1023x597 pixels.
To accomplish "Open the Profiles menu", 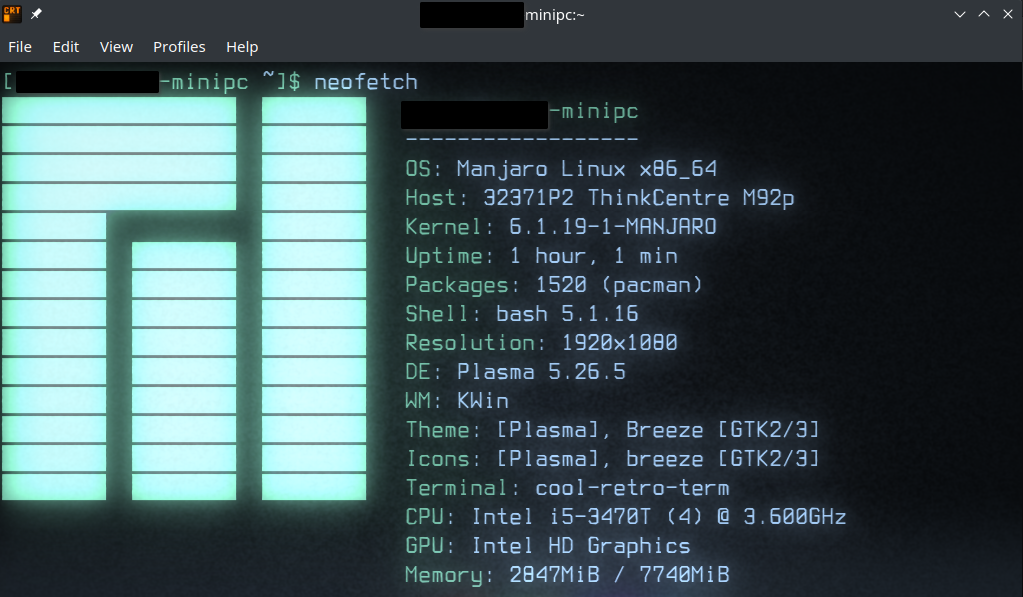I will coord(179,47).
